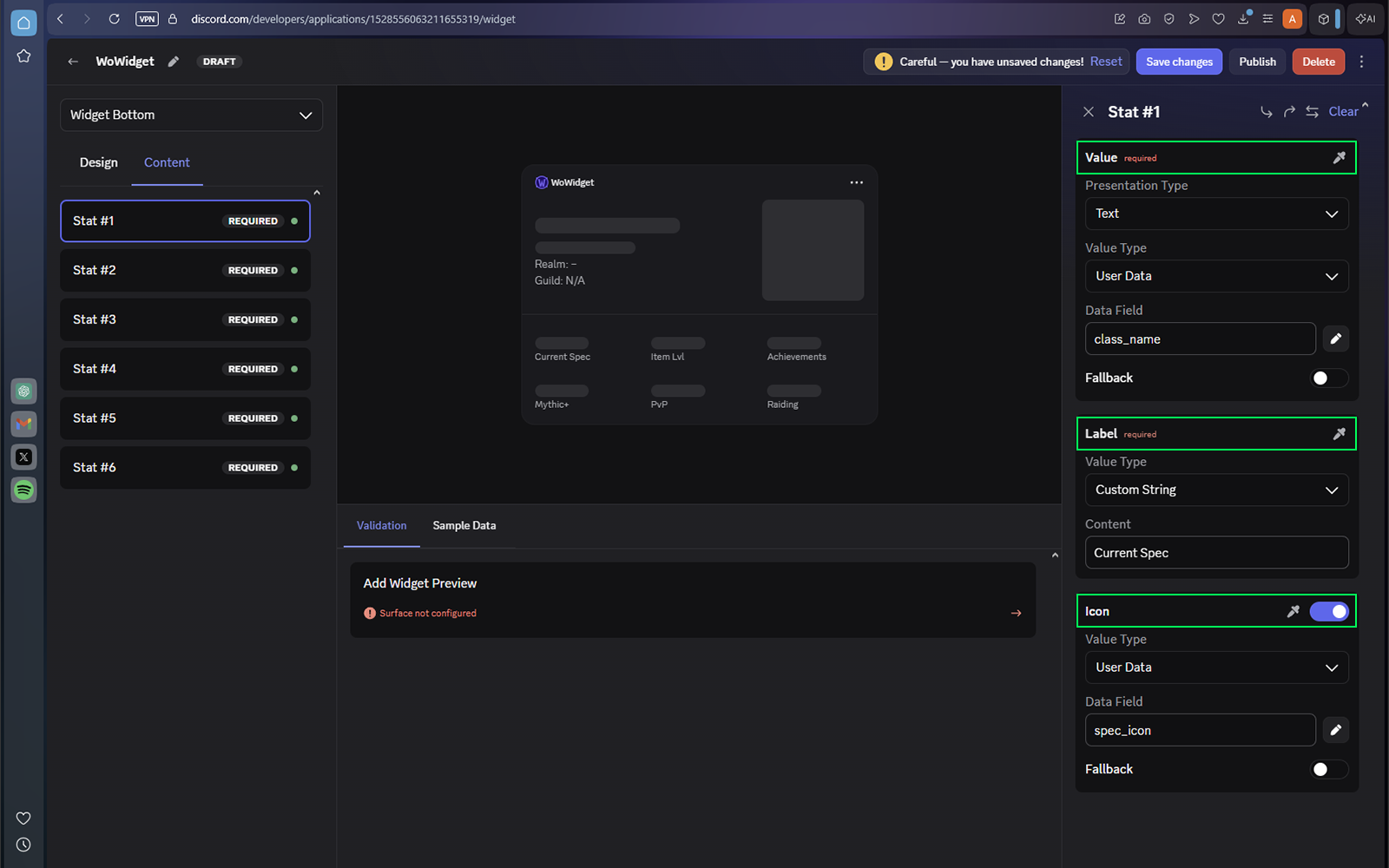Viewport: 1389px width, 868px height.
Task: Toggle the Value Fallback switch
Action: (x=1328, y=378)
